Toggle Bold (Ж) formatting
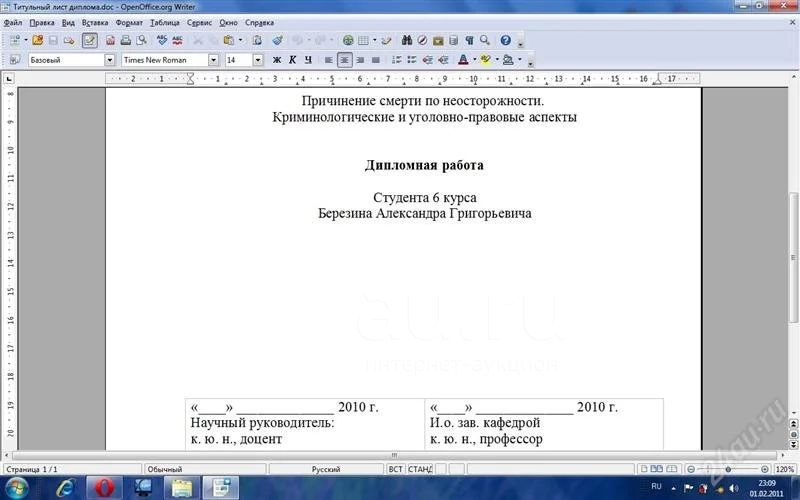This screenshot has width=800, height=500. [277, 60]
